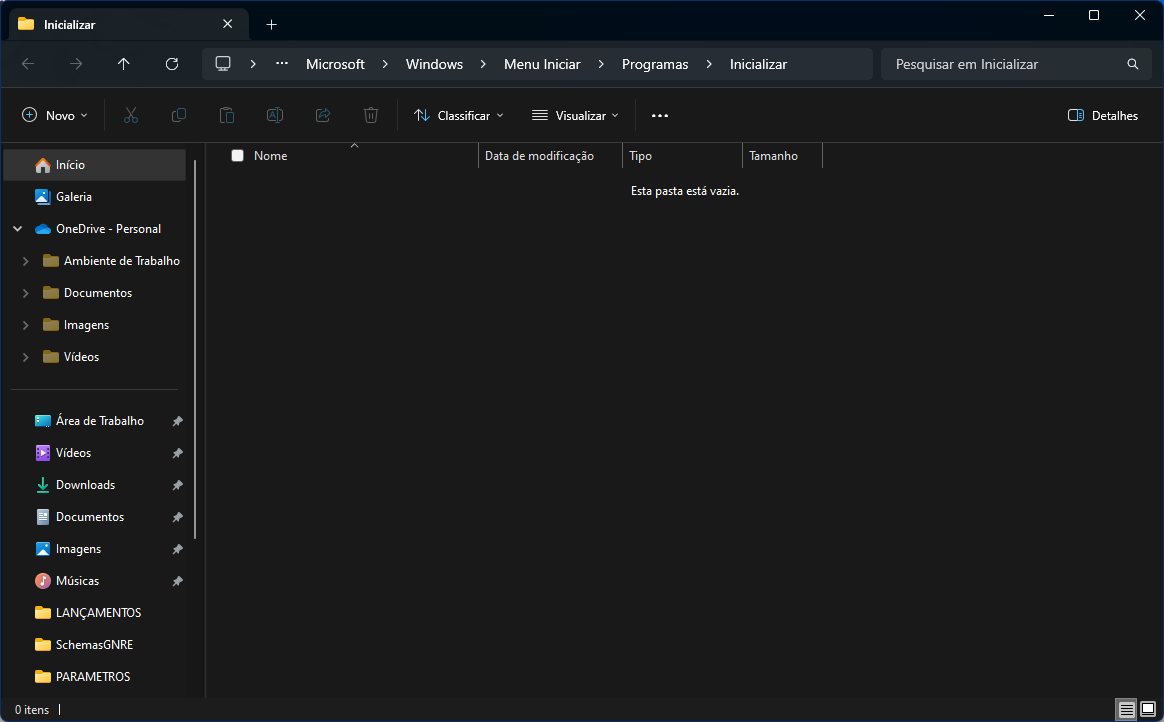Navigate to Menu Iniciar in breadcrumb
The height and width of the screenshot is (722, 1164).
pos(542,64)
